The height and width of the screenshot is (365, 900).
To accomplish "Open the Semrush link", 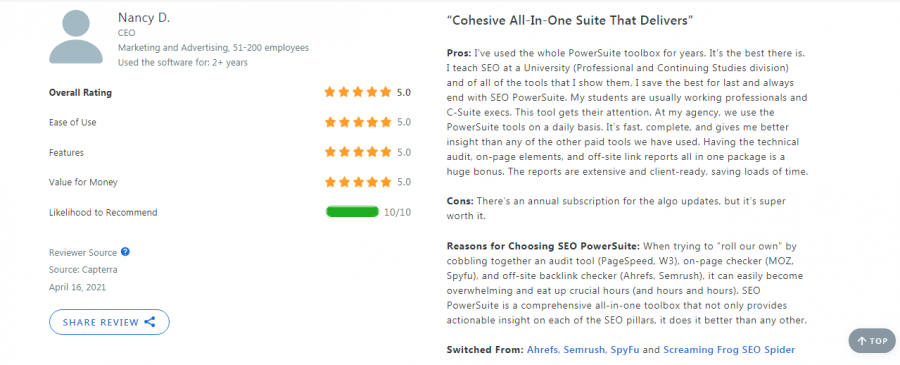I will [x=584, y=350].
